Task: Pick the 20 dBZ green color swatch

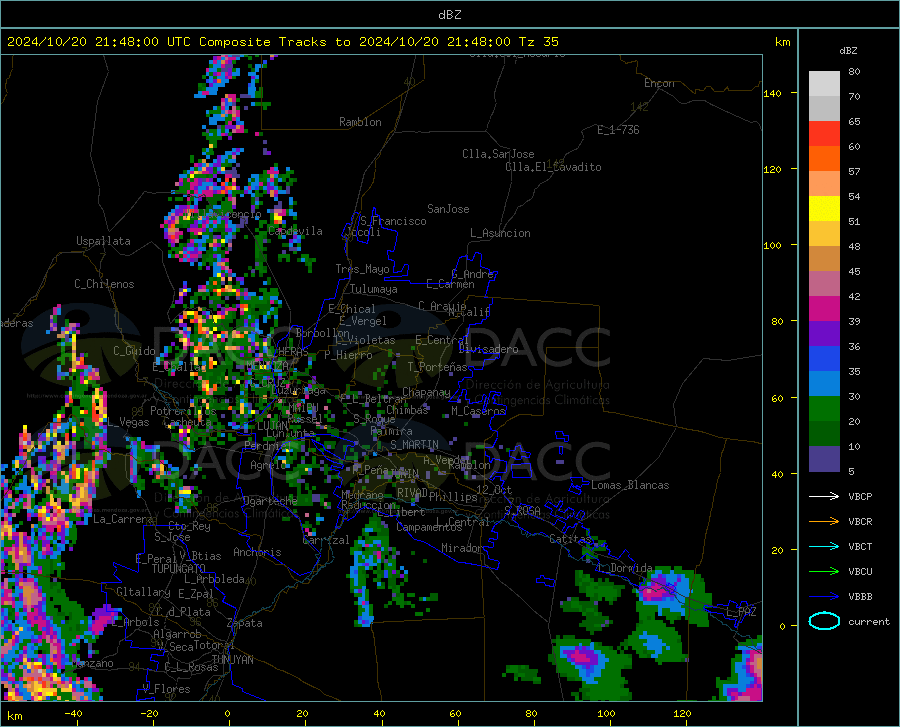Action: [824, 409]
